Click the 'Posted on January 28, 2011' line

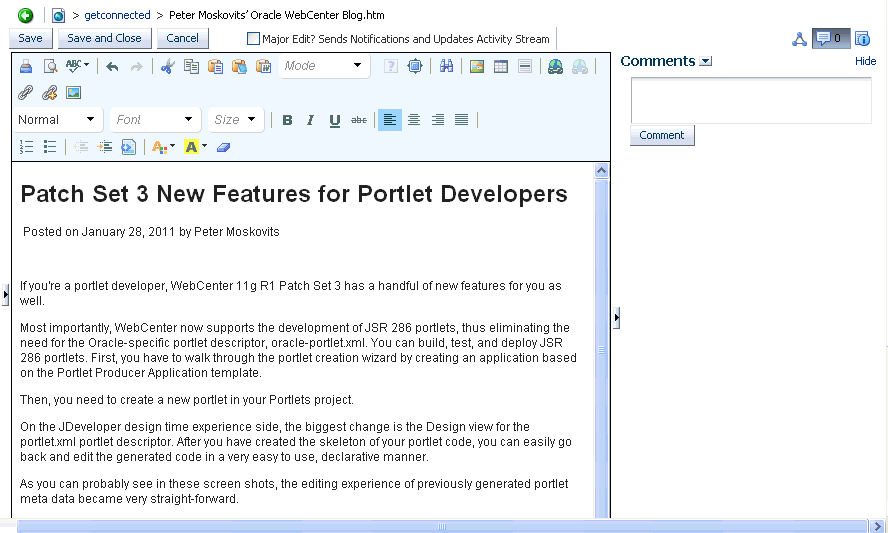[x=151, y=232]
